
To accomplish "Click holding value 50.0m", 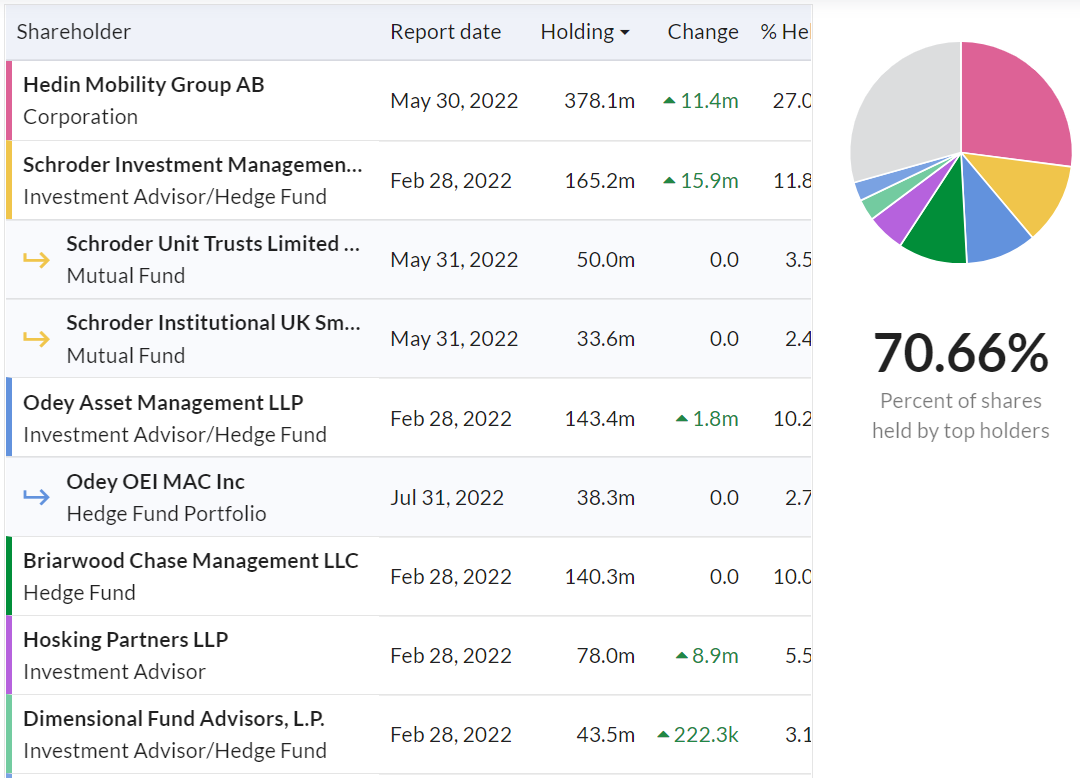I will (605, 260).
